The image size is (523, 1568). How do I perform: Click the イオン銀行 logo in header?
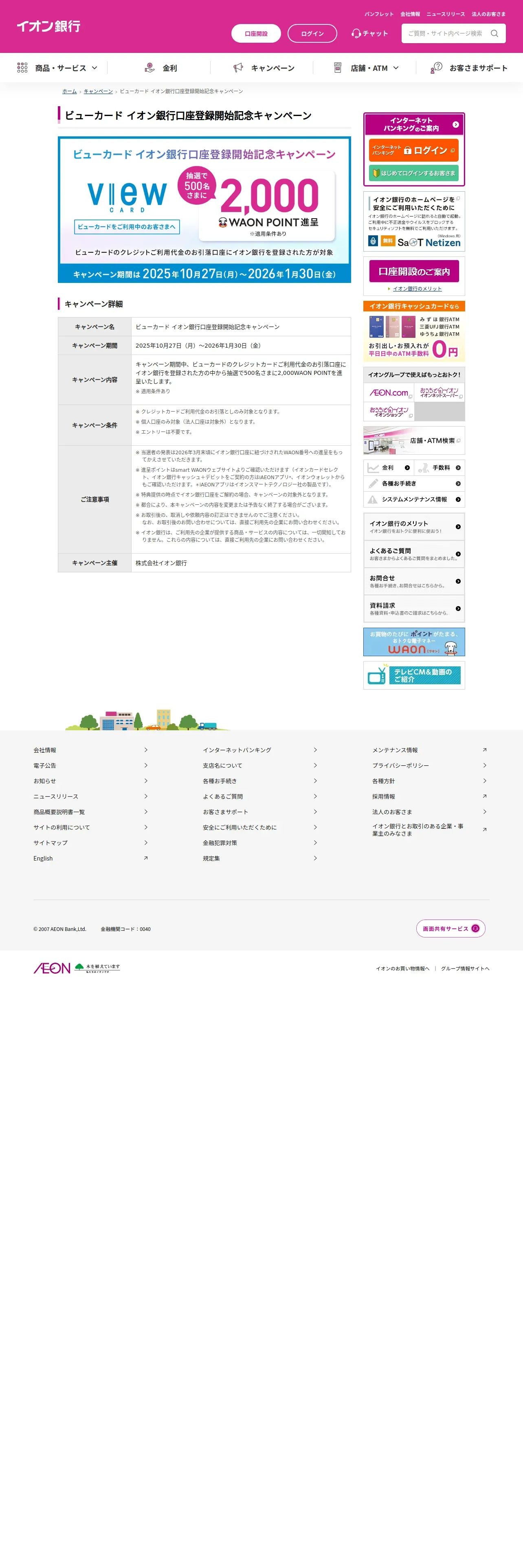[49, 26]
